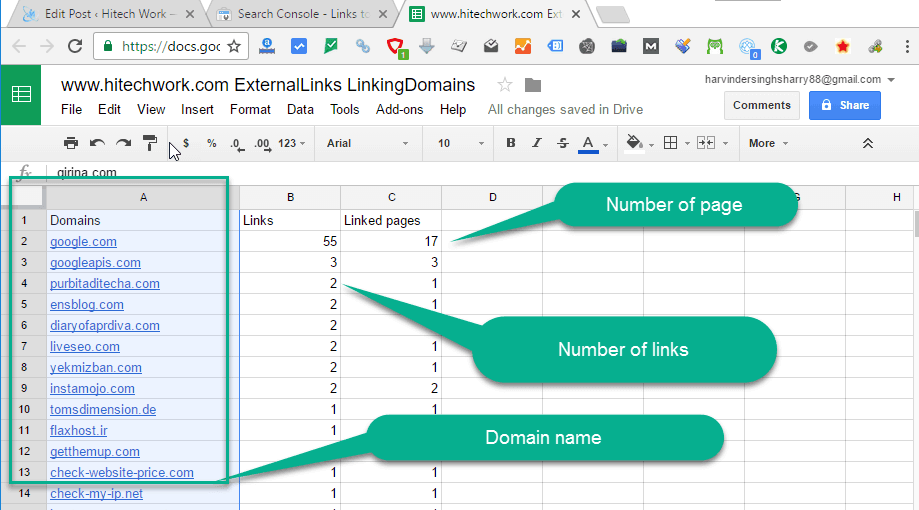Click the vertical scrollbar
The image size is (919, 510).
click(x=915, y=223)
